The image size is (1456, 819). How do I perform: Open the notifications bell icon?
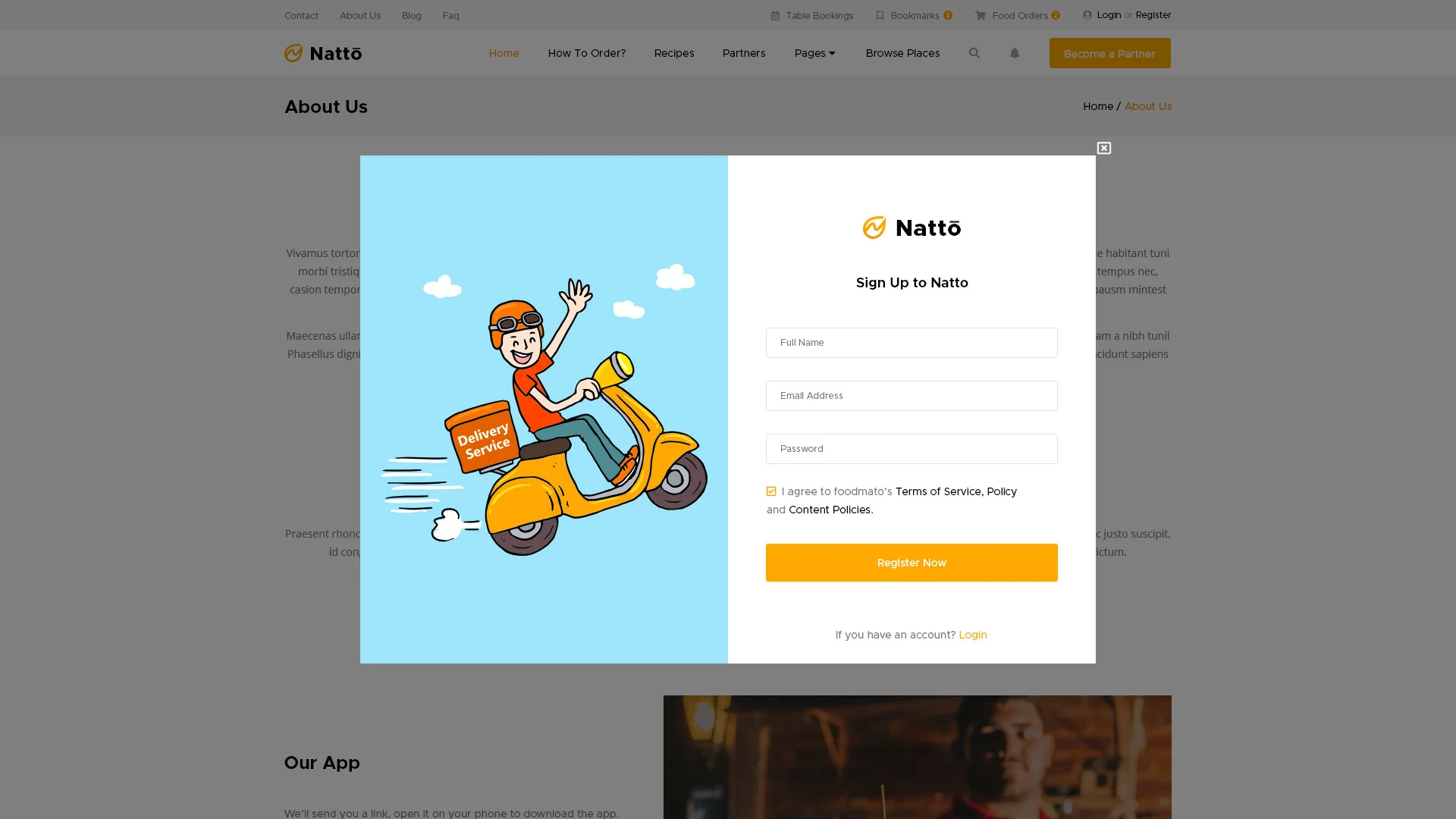[x=1015, y=53]
